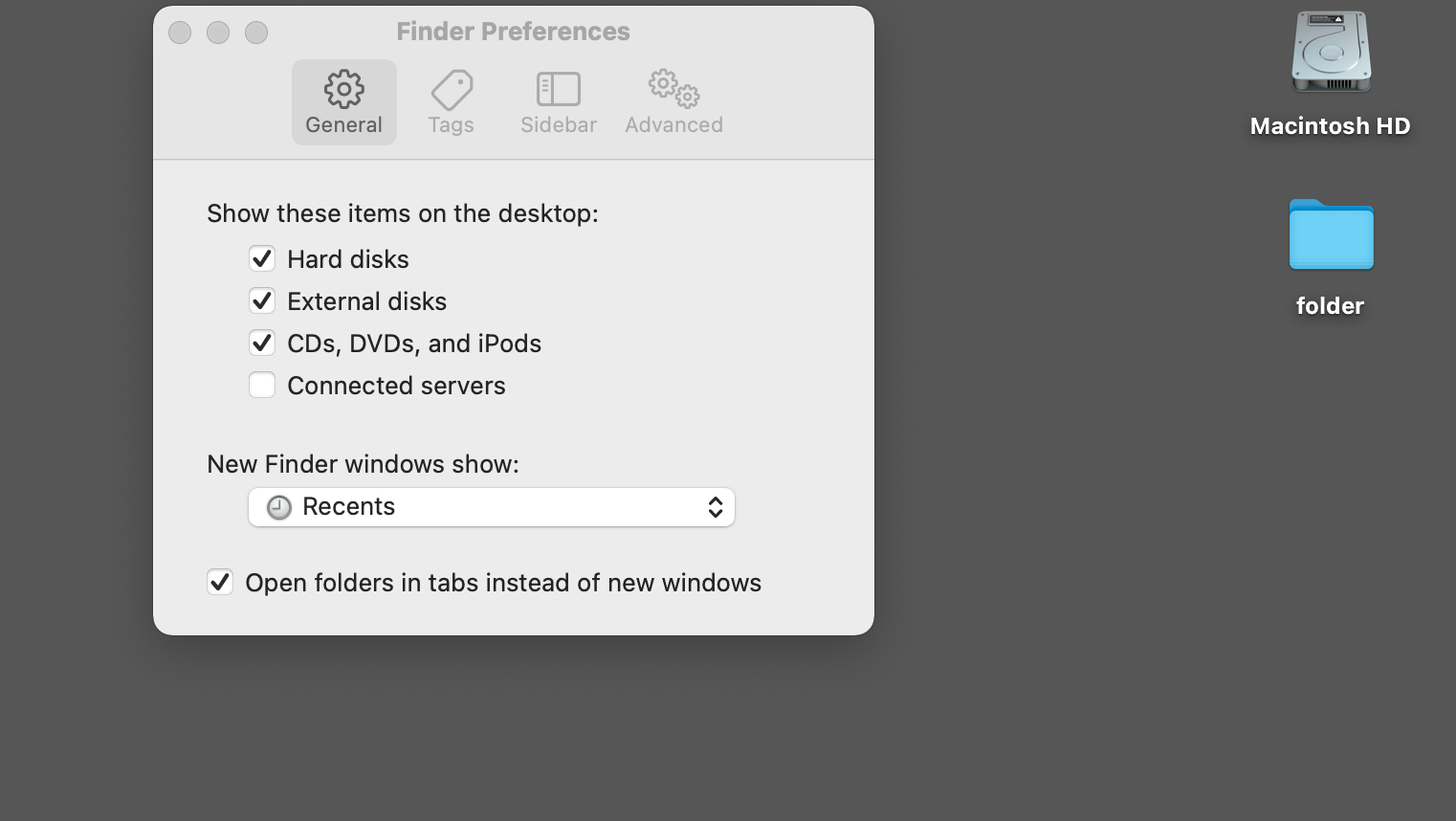Uncheck Open folders in tabs option
Viewport: 1456px width, 821px height.
[x=220, y=583]
